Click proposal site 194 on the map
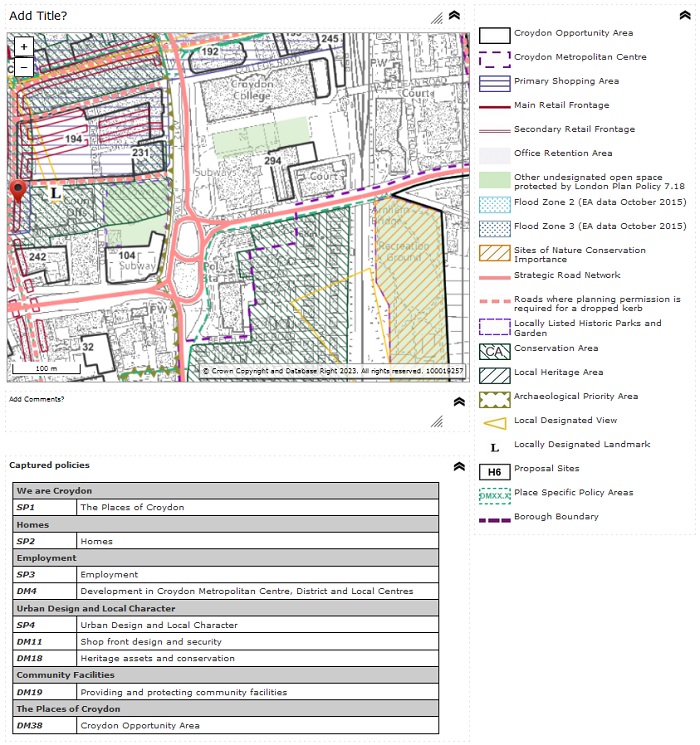The height and width of the screenshot is (745, 700). pyautogui.click(x=73, y=139)
